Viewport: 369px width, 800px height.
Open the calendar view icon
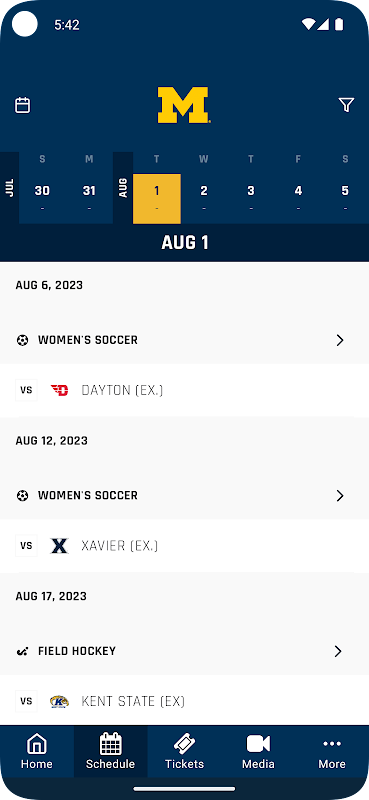coord(22,105)
